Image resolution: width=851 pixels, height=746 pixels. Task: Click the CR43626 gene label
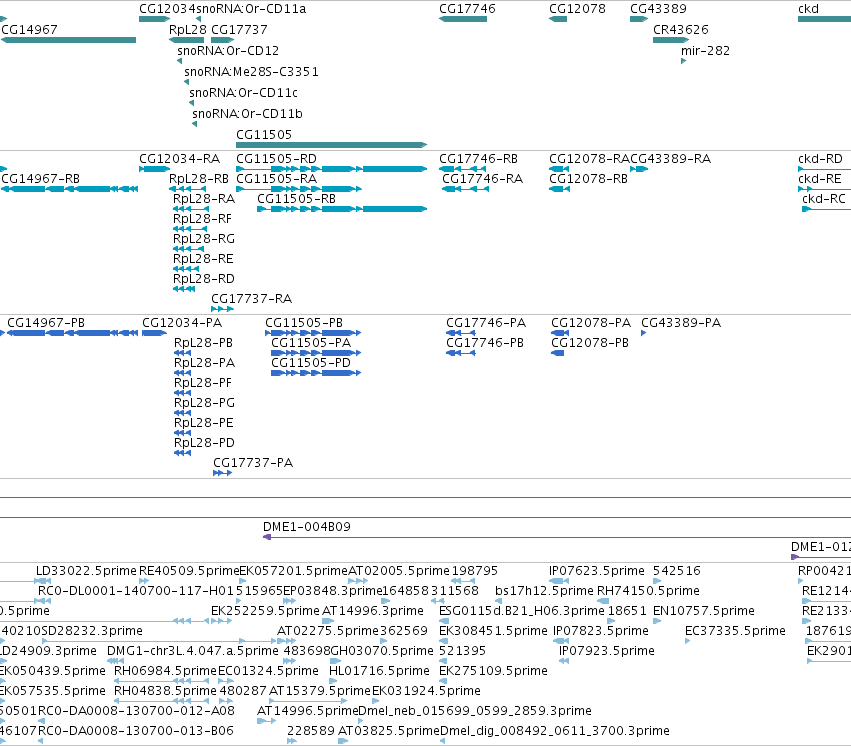(x=681, y=29)
